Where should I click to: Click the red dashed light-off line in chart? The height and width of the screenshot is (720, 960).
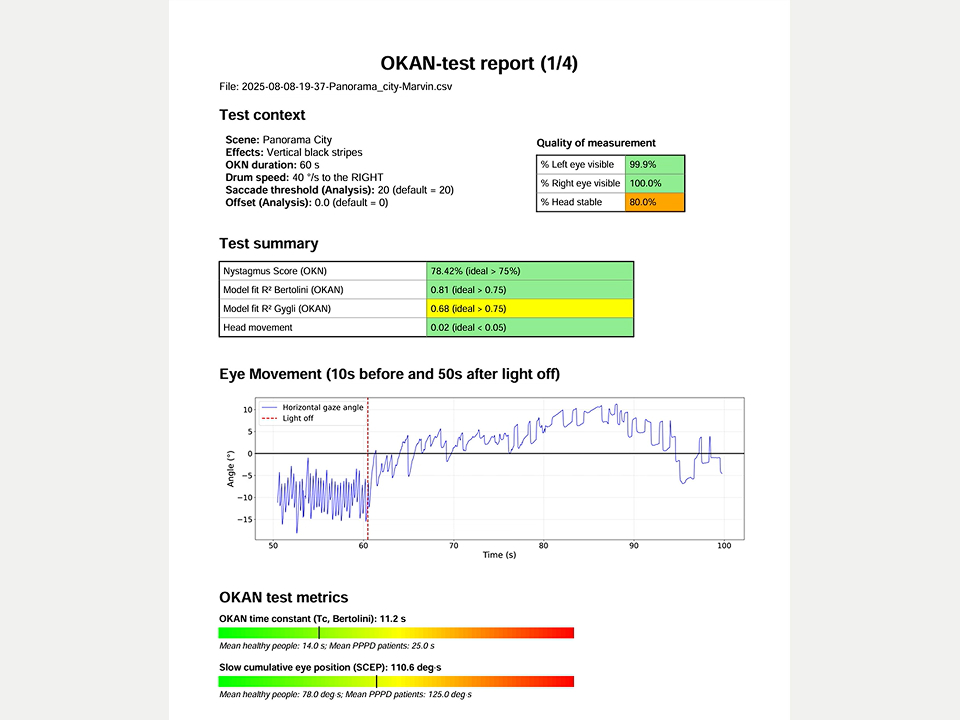pos(367,468)
